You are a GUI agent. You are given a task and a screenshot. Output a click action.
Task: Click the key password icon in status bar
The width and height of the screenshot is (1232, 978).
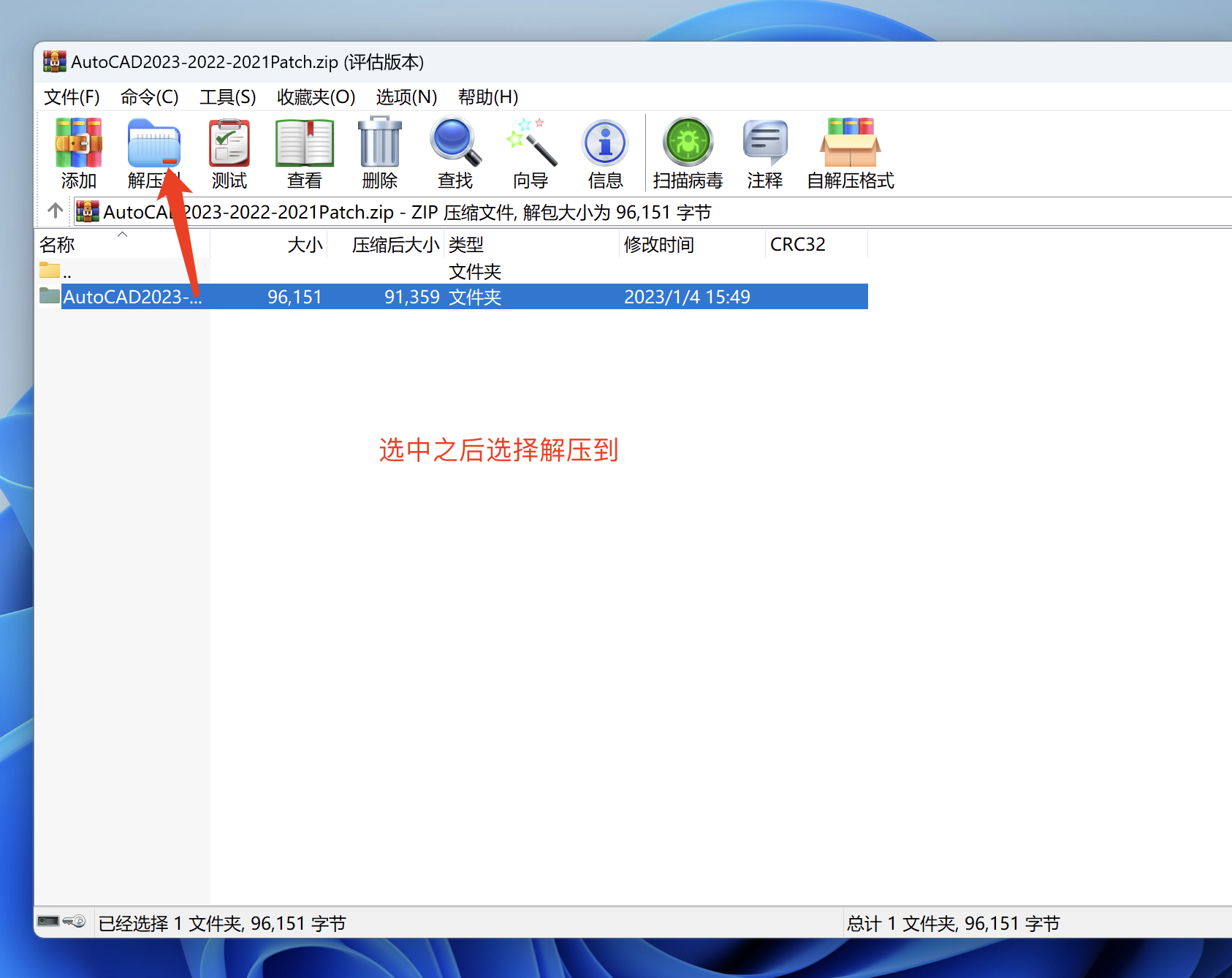[75, 921]
